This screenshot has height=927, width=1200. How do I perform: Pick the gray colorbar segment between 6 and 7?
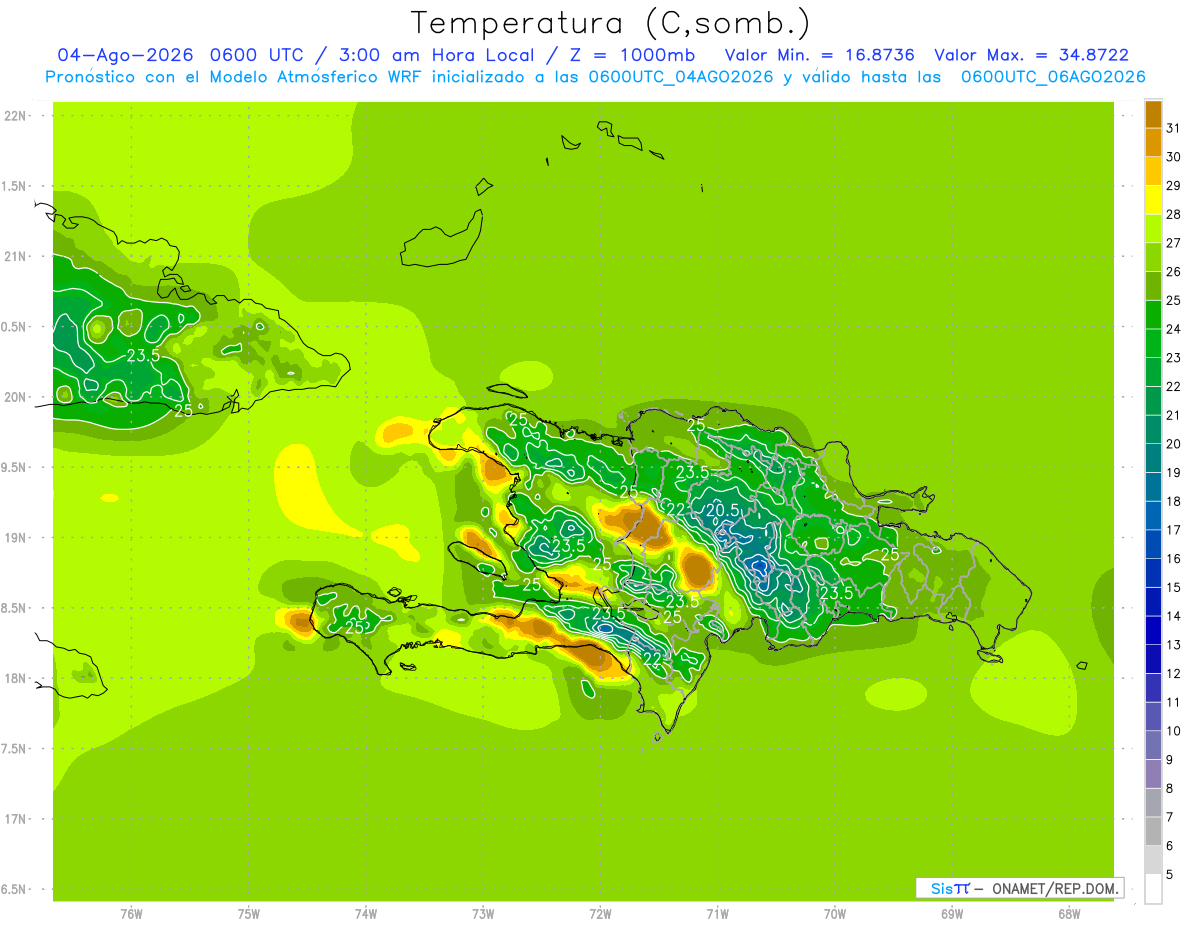(1153, 832)
